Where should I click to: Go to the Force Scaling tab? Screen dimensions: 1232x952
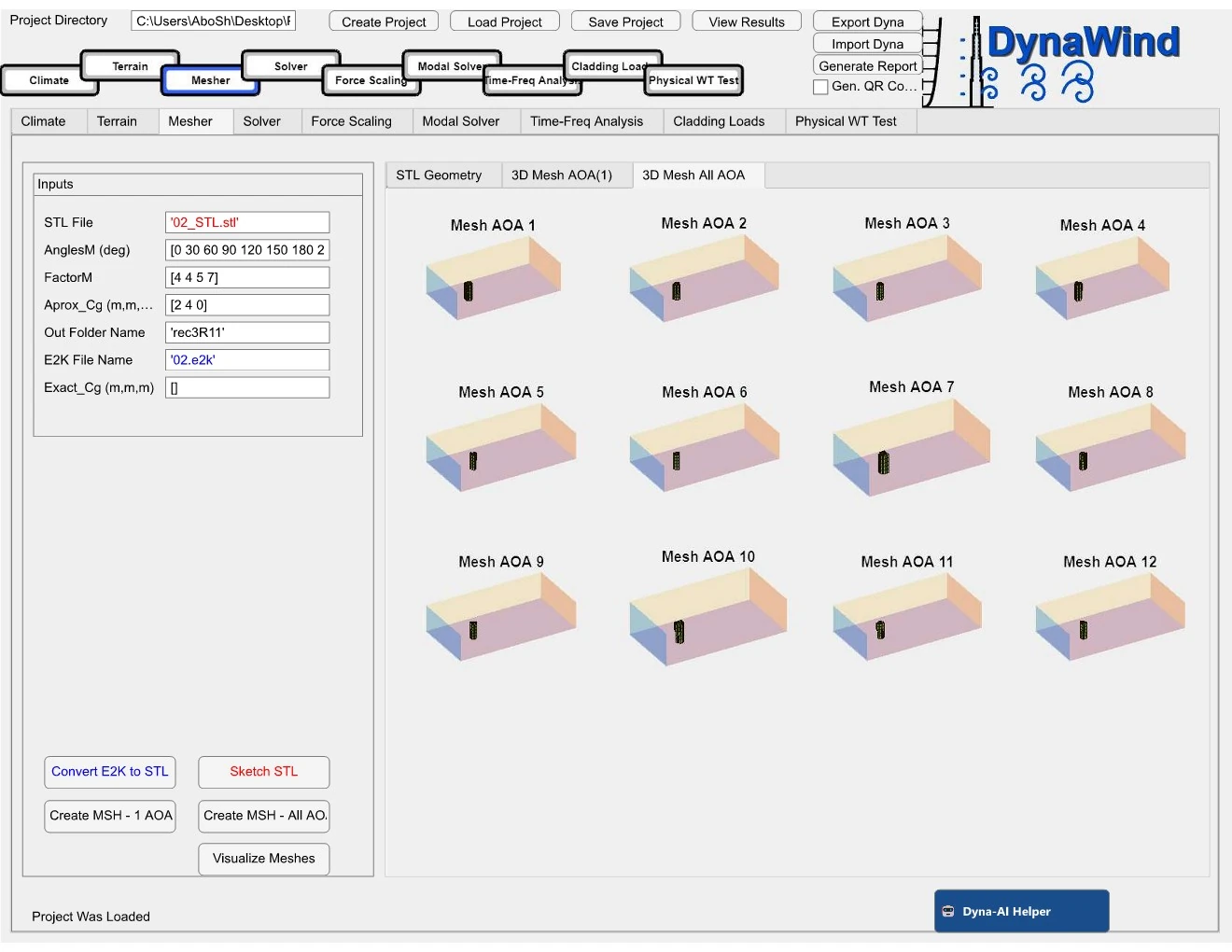tap(351, 121)
